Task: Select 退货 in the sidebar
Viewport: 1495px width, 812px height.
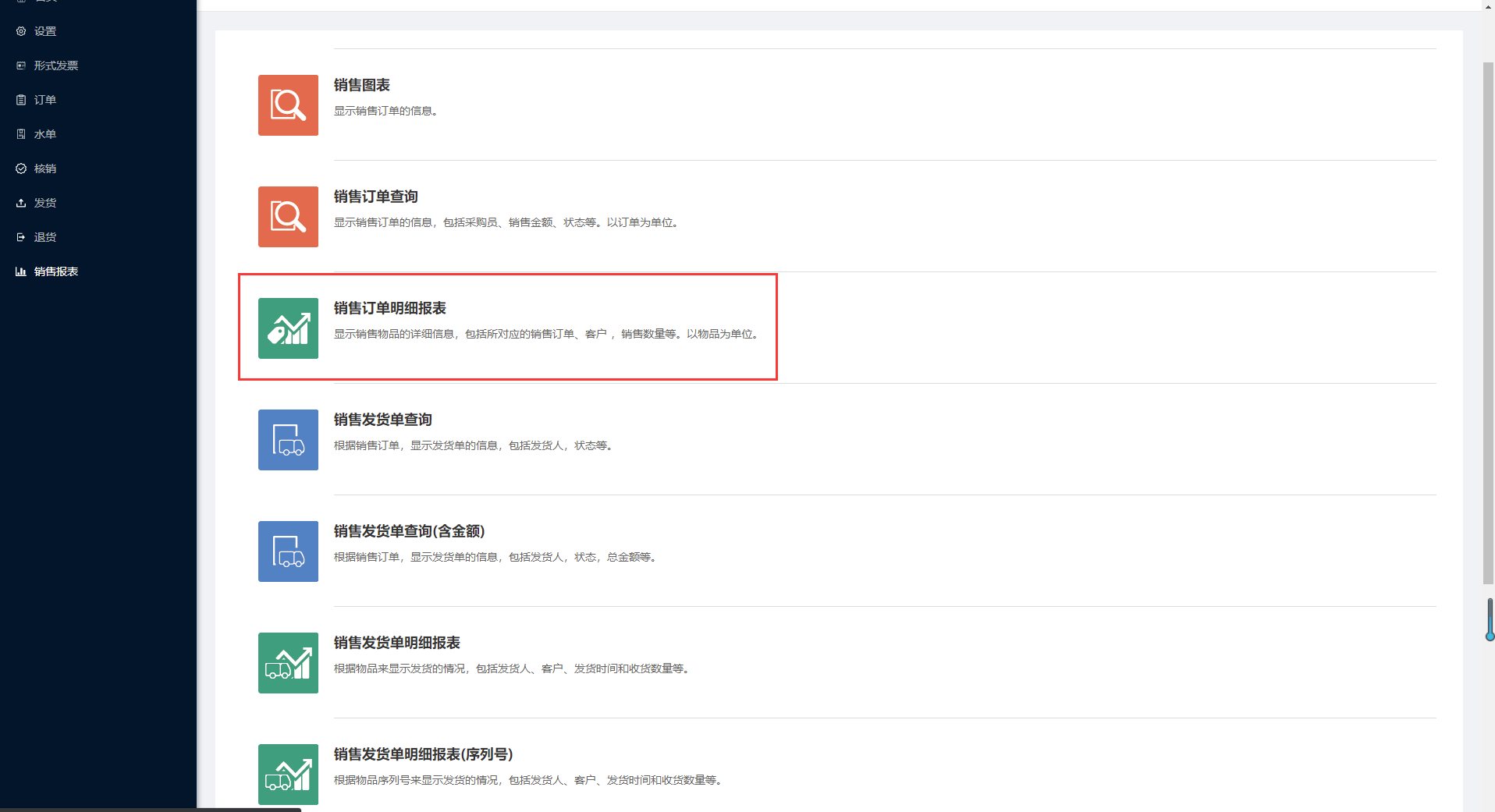Action: coord(45,237)
